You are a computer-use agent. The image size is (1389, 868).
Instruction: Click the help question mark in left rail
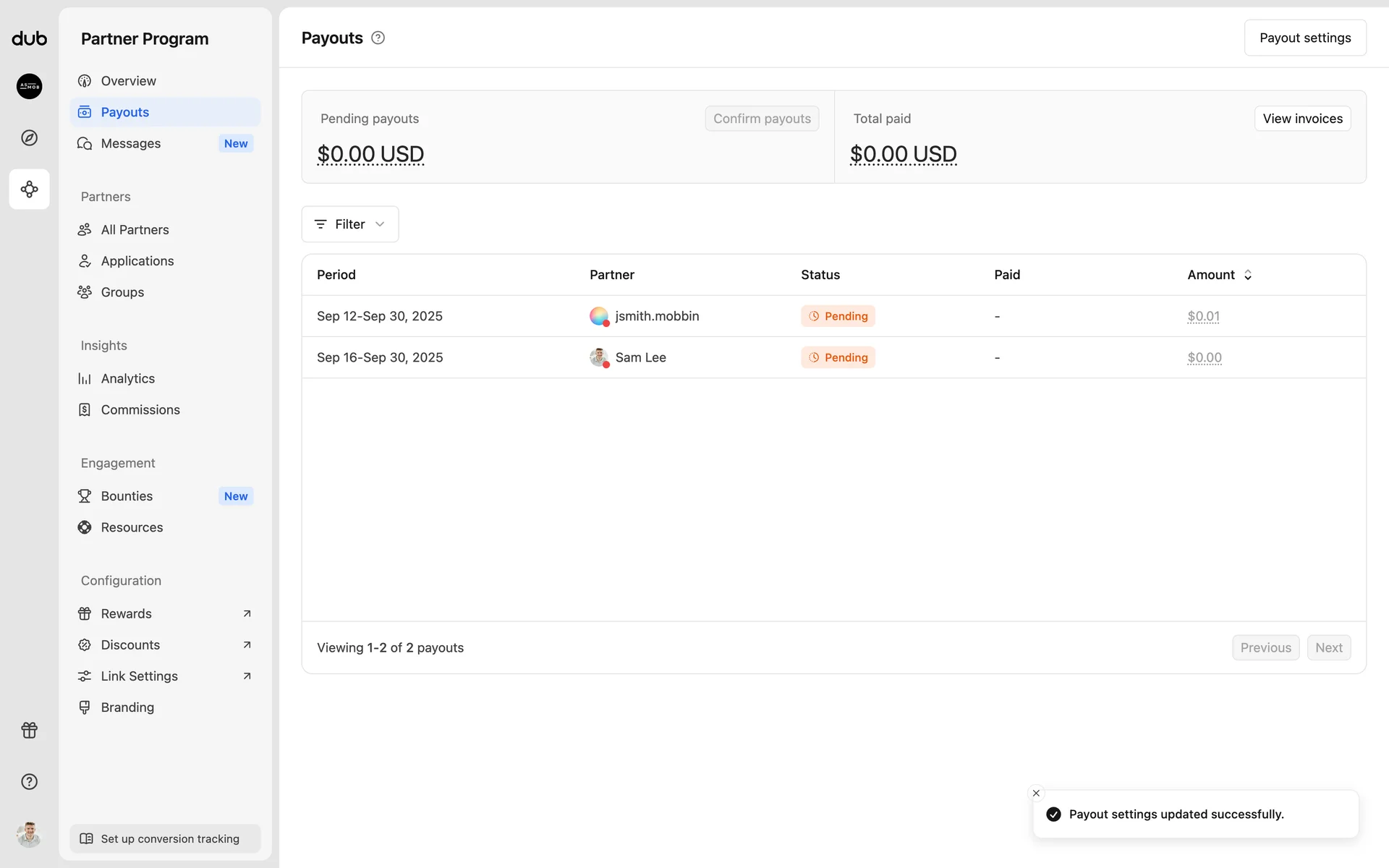coord(29,782)
